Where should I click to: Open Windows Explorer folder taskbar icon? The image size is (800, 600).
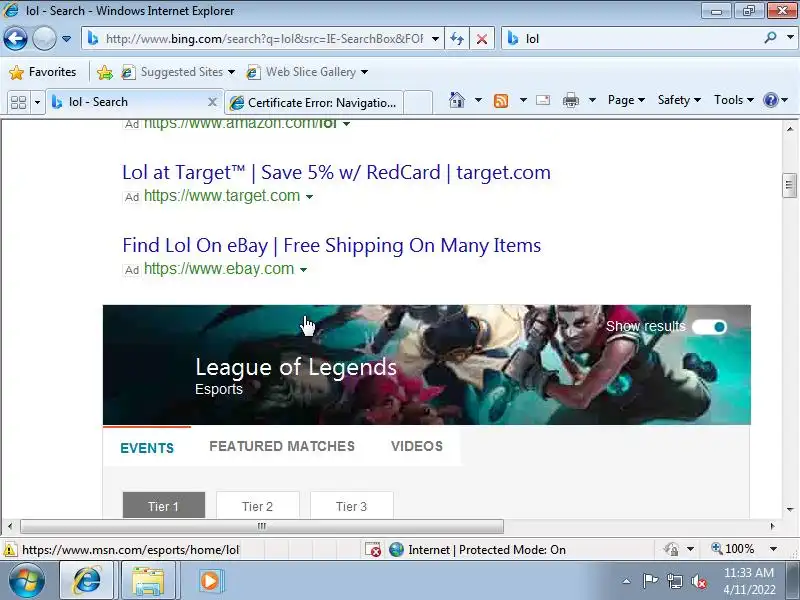click(x=148, y=581)
